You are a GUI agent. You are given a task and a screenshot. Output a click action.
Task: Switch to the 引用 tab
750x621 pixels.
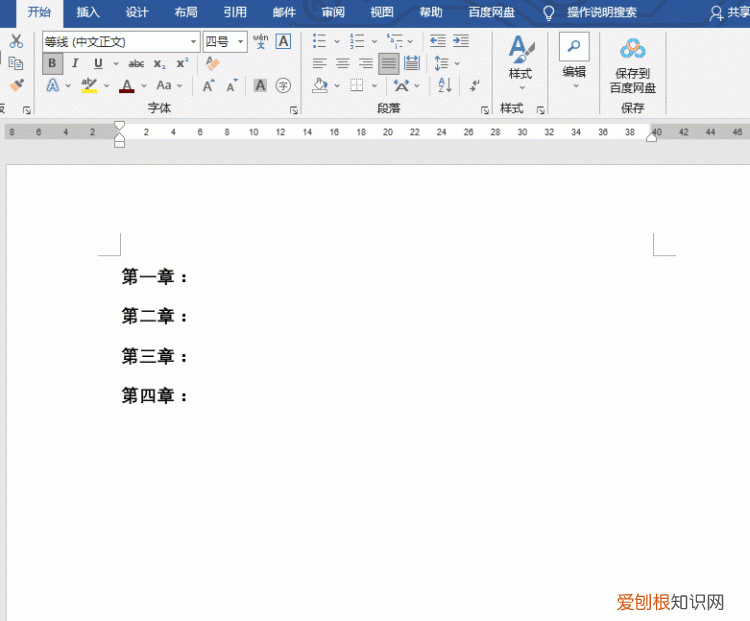[235, 12]
